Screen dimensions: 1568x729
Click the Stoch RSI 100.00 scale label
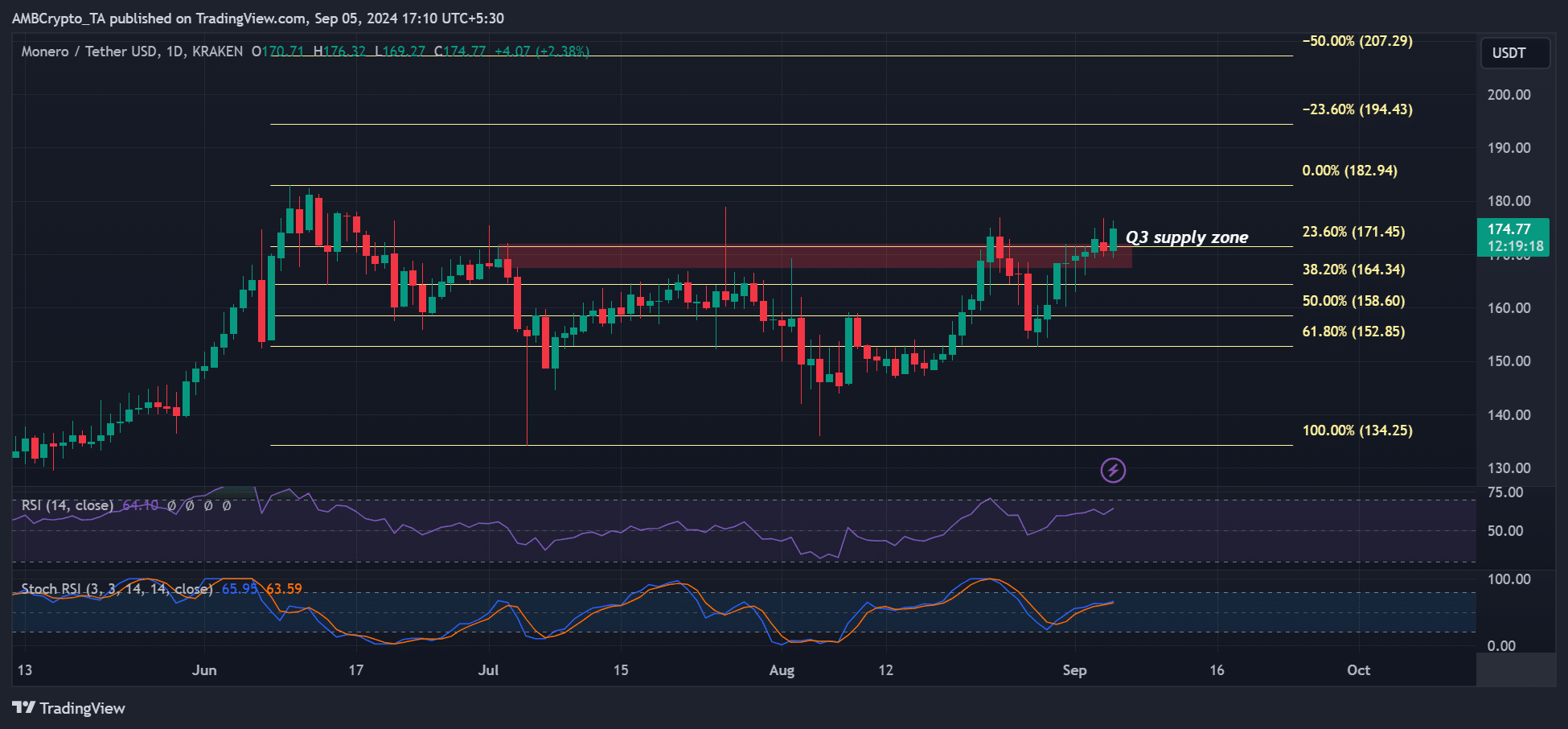coord(1509,579)
